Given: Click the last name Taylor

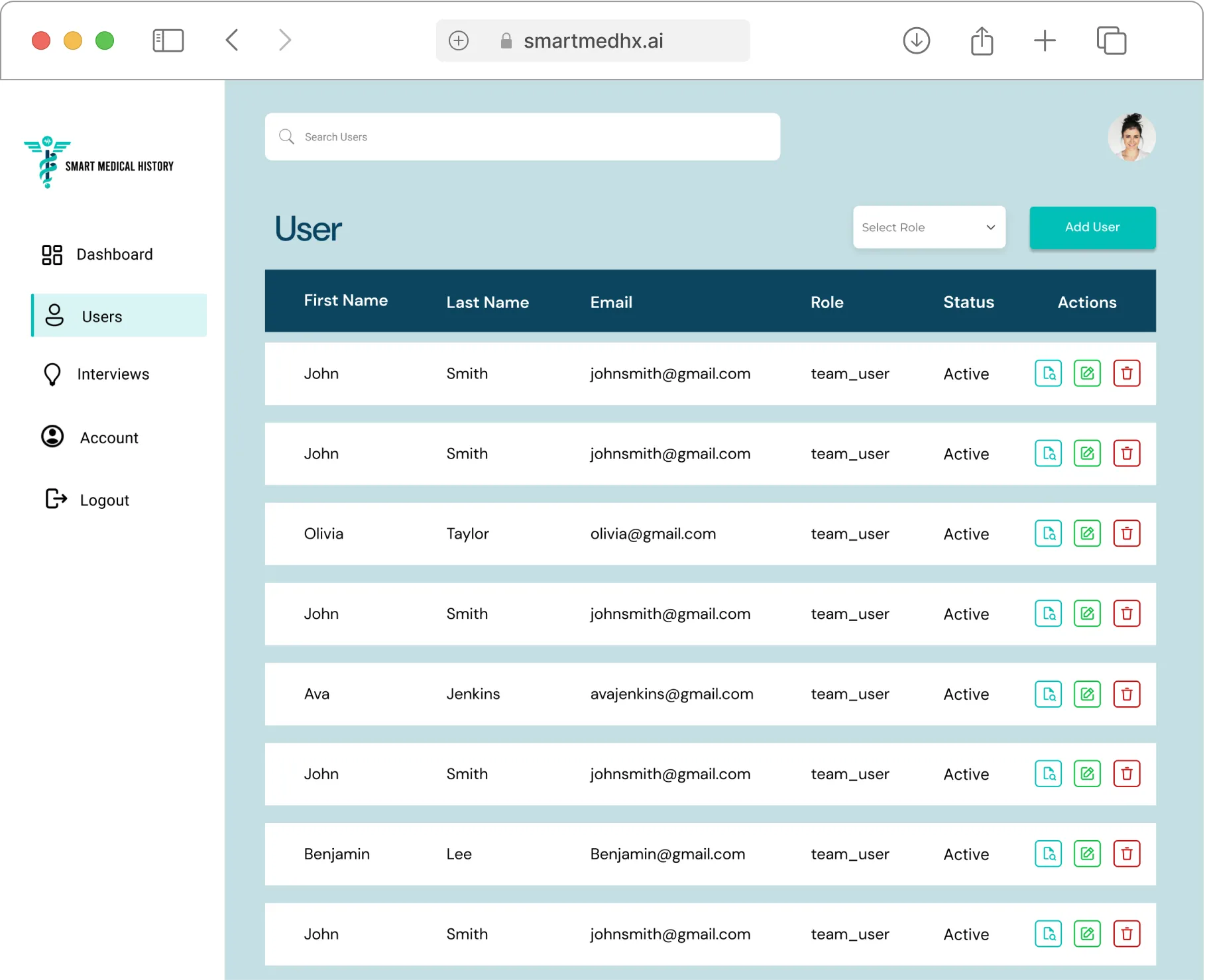Looking at the screenshot, I should 467,534.
